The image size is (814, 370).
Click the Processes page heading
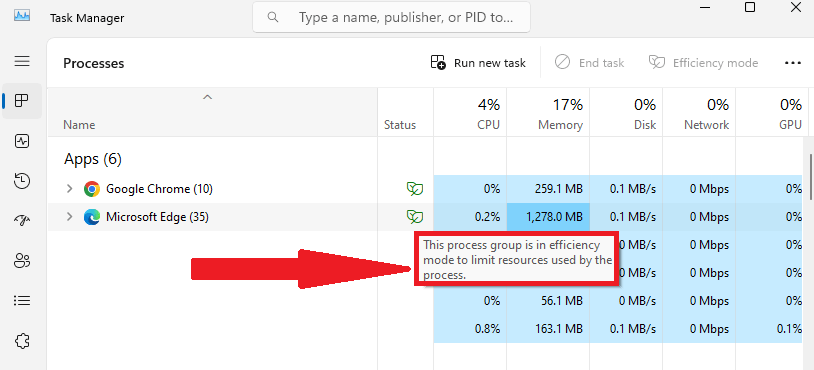[x=93, y=63]
